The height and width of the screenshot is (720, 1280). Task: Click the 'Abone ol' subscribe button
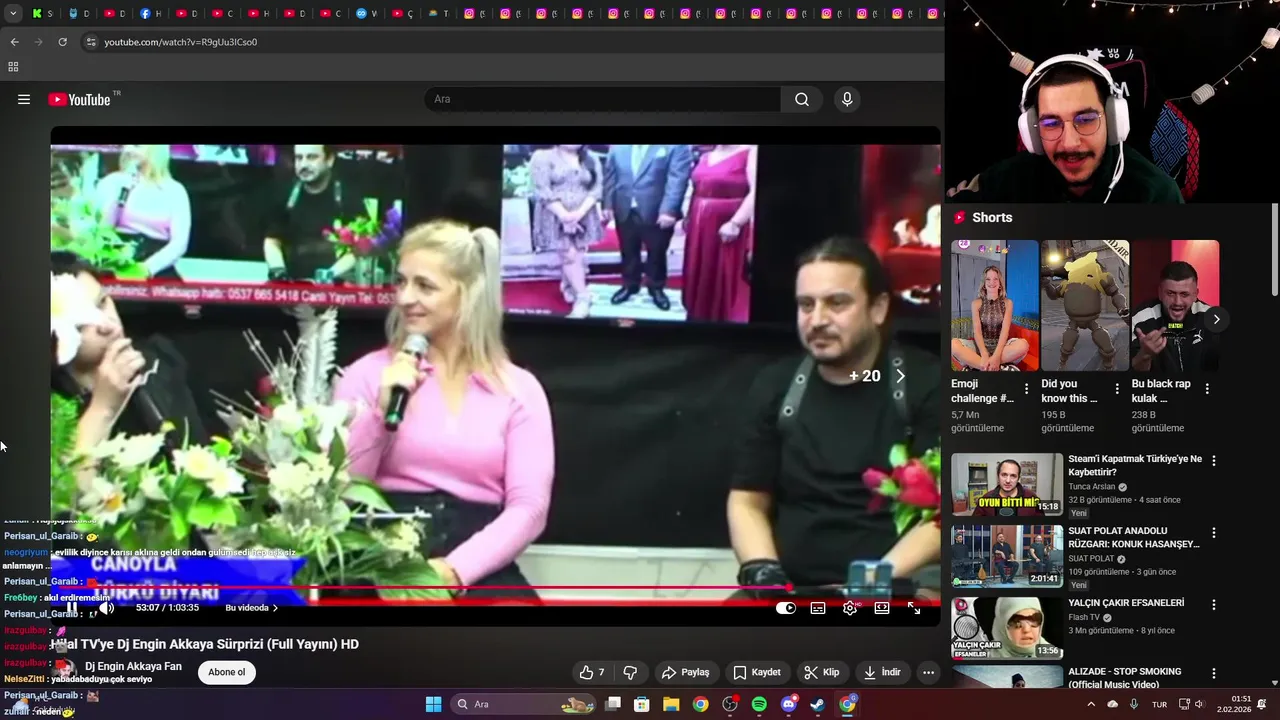coord(227,672)
